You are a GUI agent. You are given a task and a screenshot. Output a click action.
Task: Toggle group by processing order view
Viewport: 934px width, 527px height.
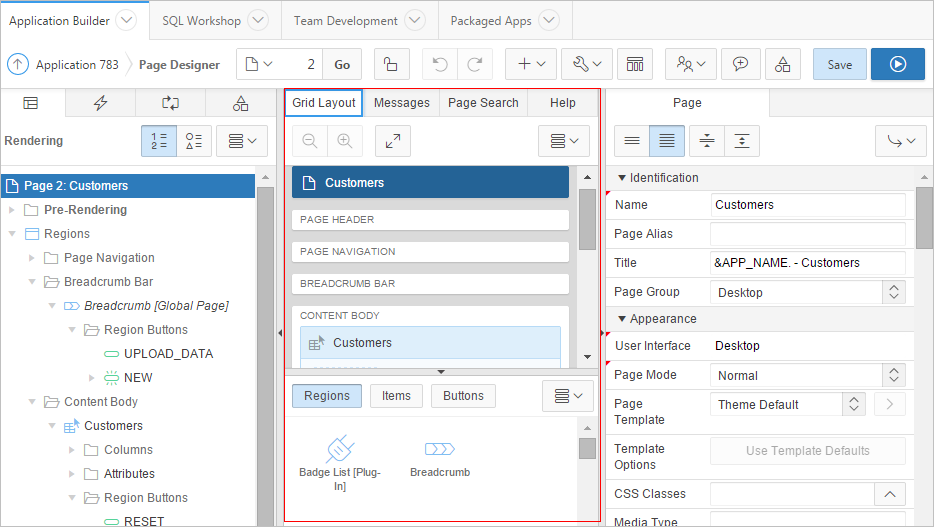click(158, 141)
